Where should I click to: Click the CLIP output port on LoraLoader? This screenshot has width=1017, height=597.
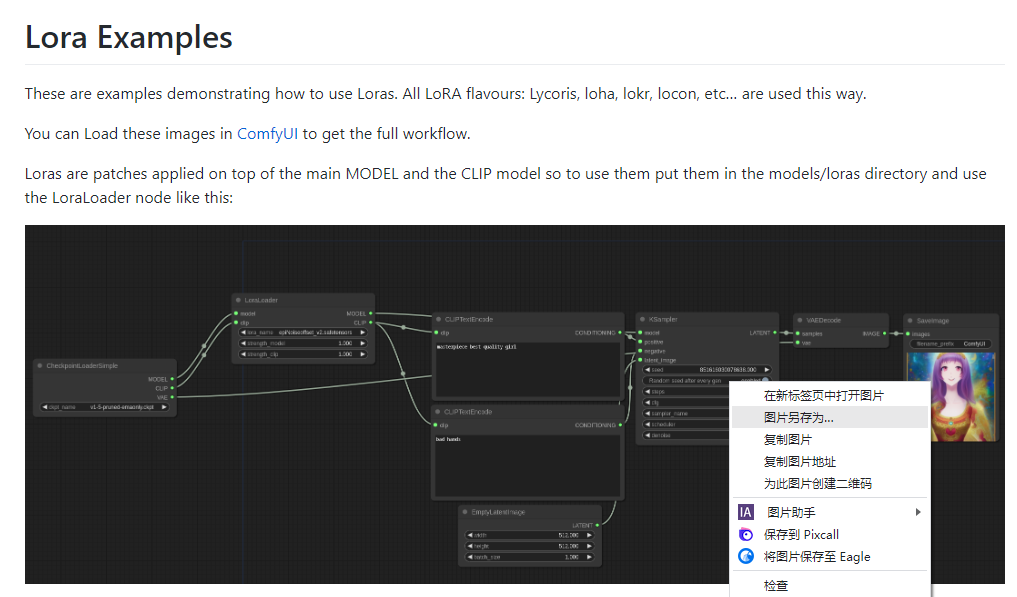coord(370,323)
